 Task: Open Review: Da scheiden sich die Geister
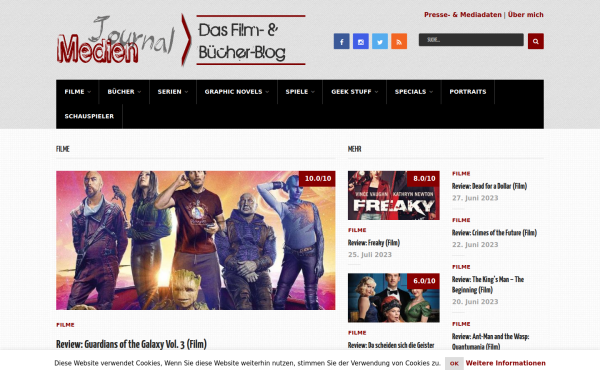(x=391, y=345)
